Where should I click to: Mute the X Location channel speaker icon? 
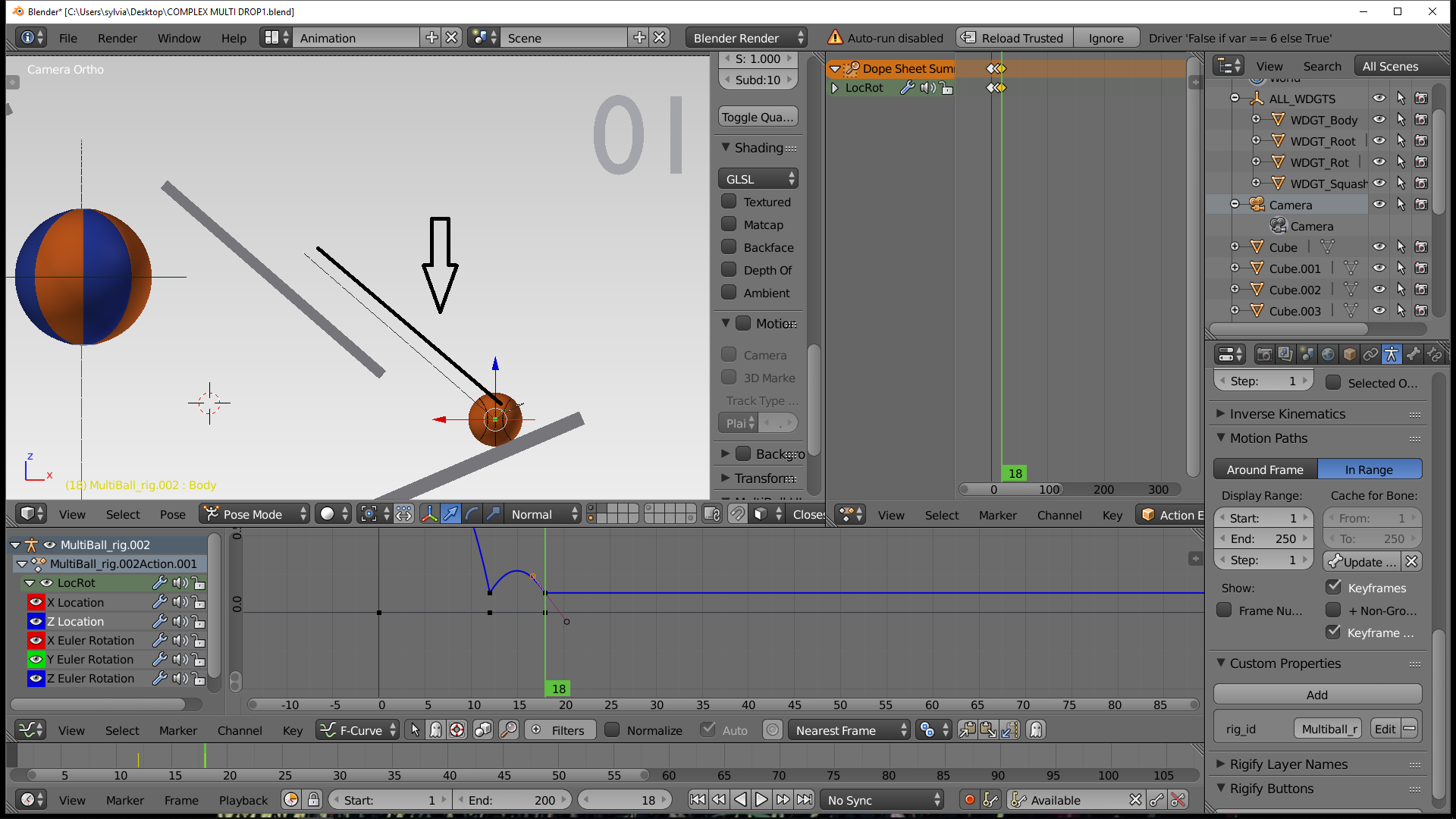179,602
